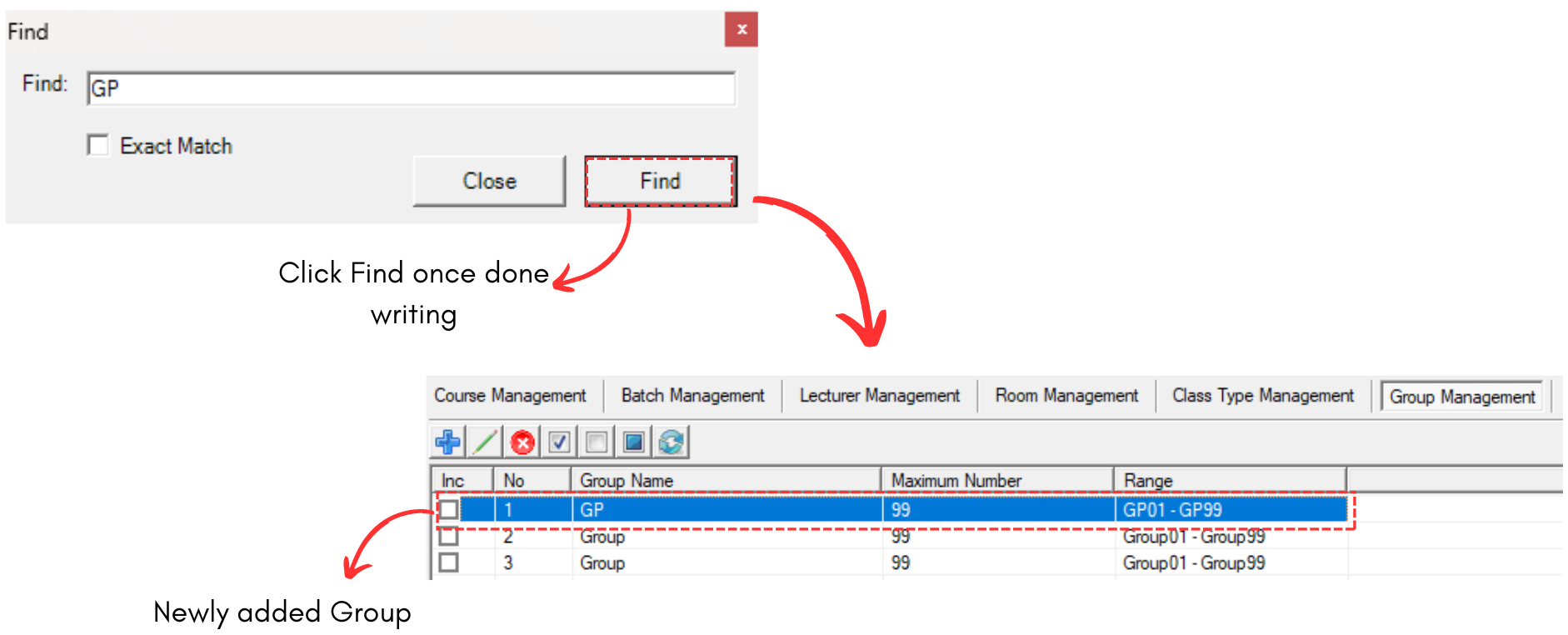1568x635 pixels.
Task: Check the Inc box for row 3
Action: pos(449,562)
